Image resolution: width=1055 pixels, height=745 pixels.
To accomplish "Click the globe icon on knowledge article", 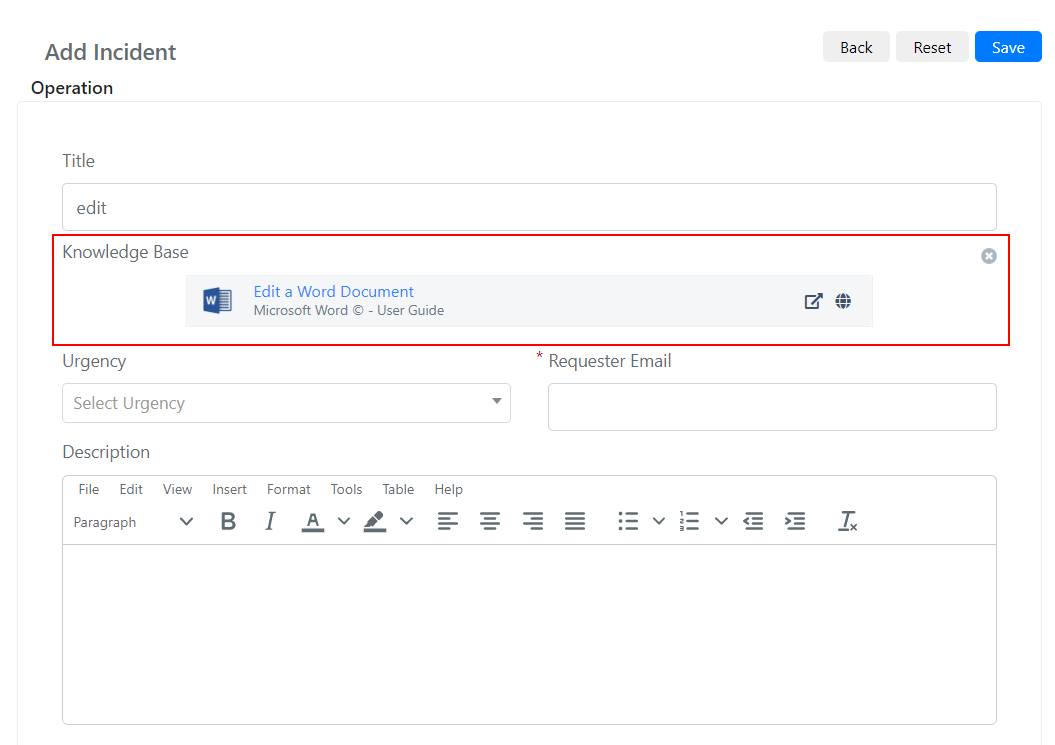I will pos(843,301).
